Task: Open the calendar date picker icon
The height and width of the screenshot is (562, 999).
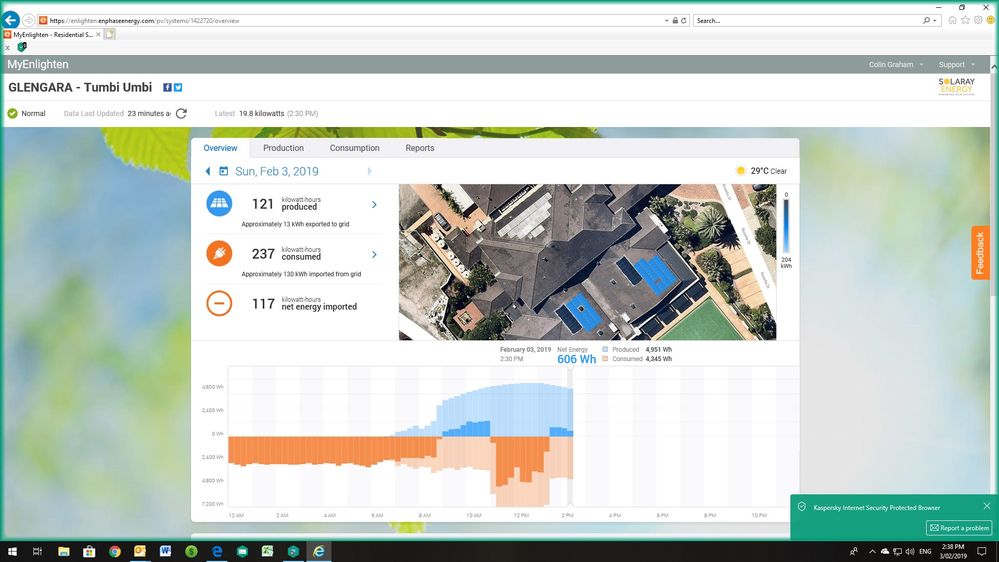Action: (224, 171)
